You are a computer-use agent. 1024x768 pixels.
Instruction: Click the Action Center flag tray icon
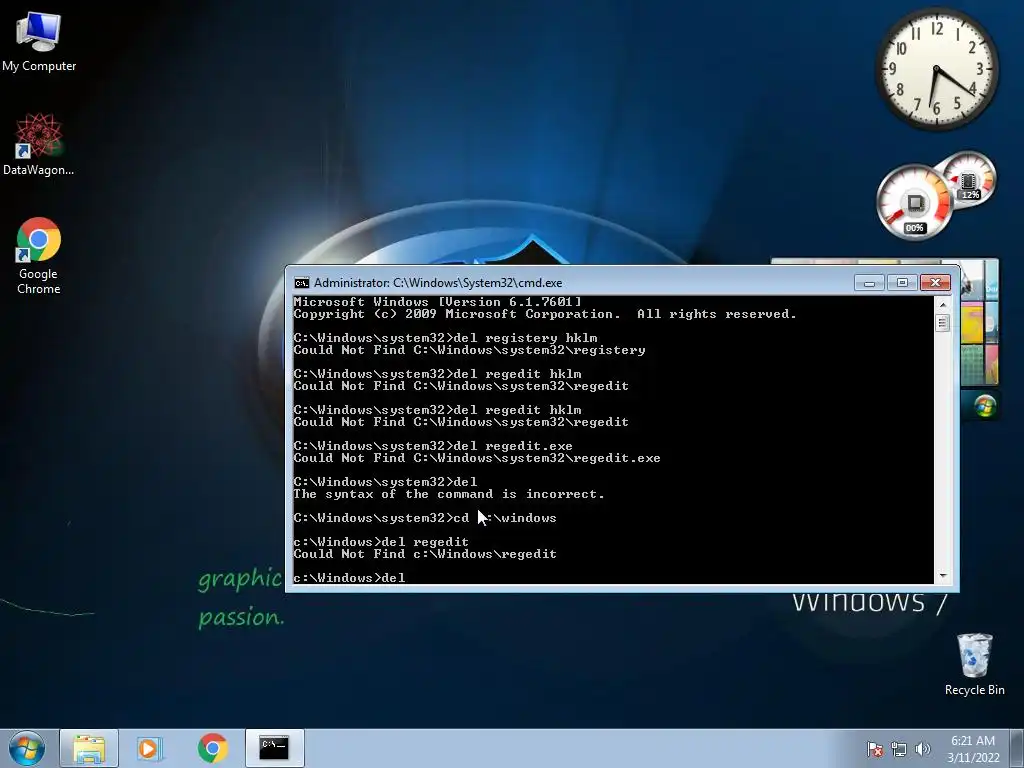coord(874,749)
